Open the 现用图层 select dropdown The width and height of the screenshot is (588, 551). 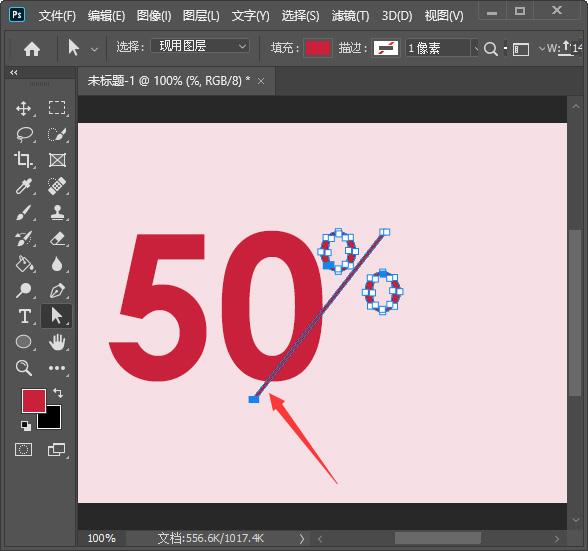coord(200,46)
